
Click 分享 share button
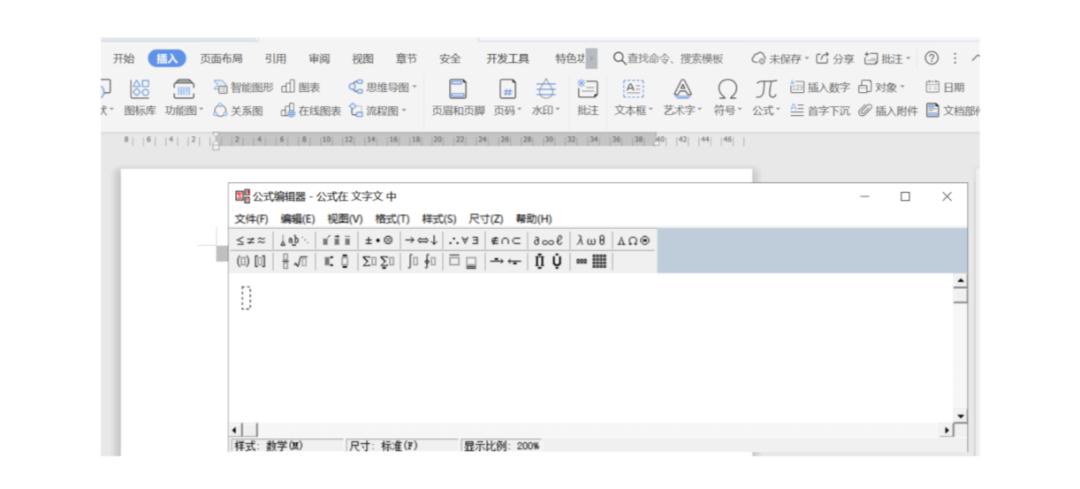pyautogui.click(x=835, y=59)
